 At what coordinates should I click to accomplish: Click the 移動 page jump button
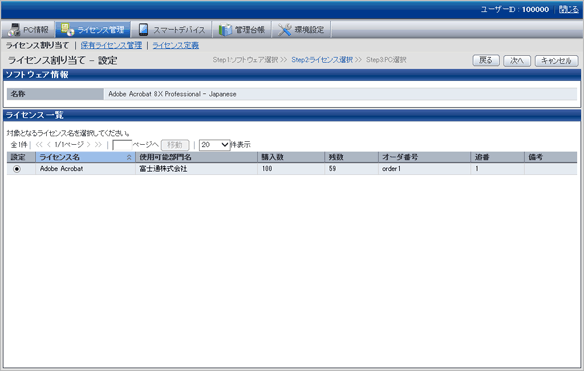point(175,145)
